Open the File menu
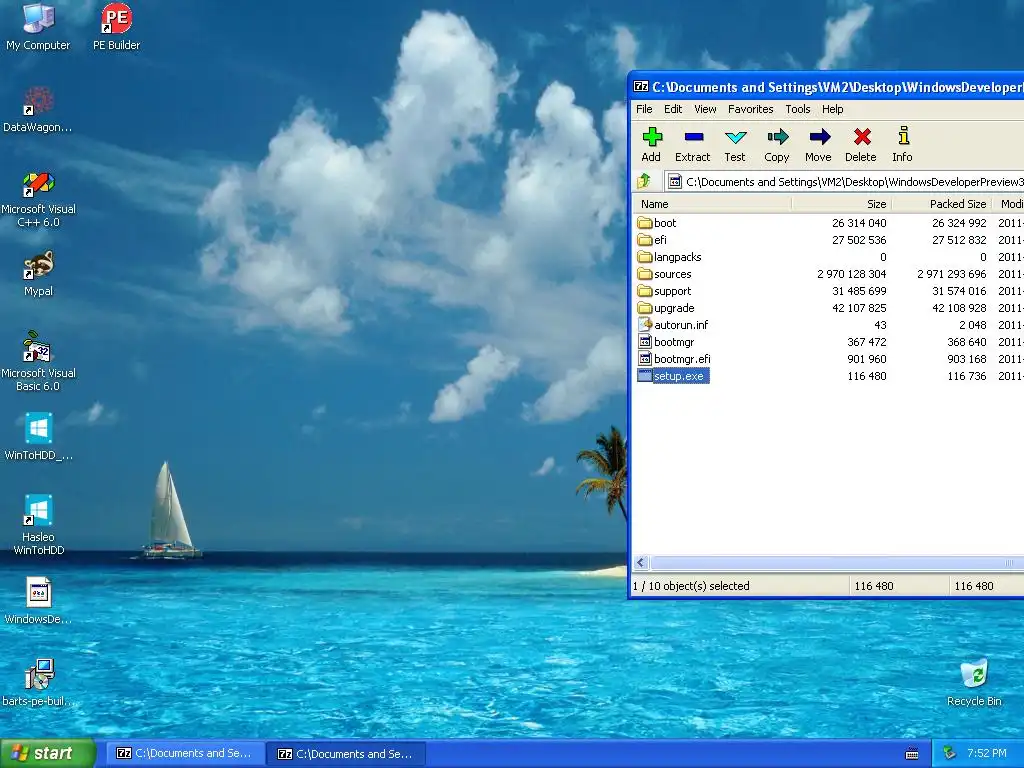The image size is (1024, 768). (x=644, y=109)
